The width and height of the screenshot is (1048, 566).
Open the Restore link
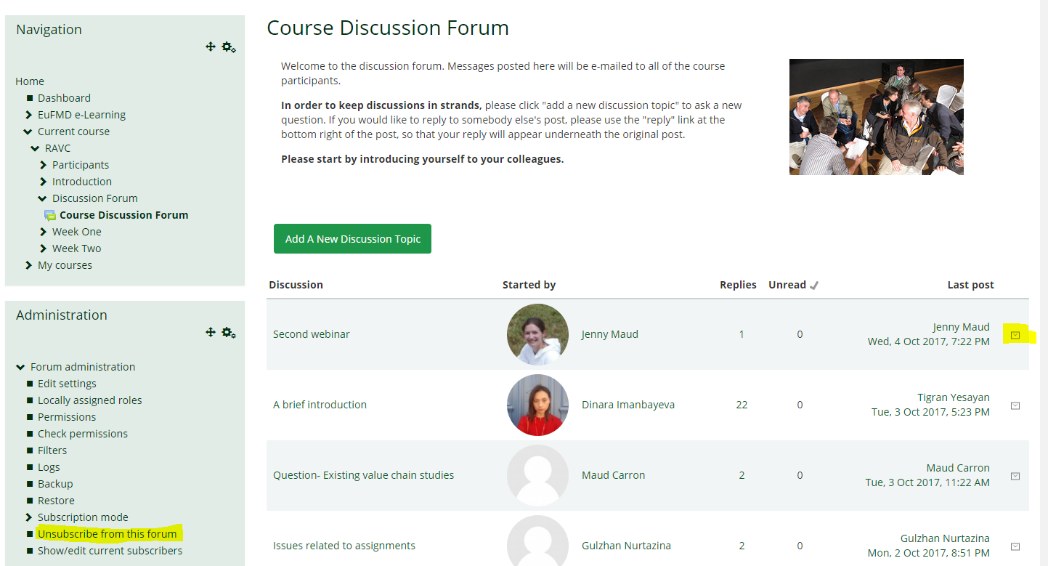pyautogui.click(x=56, y=501)
